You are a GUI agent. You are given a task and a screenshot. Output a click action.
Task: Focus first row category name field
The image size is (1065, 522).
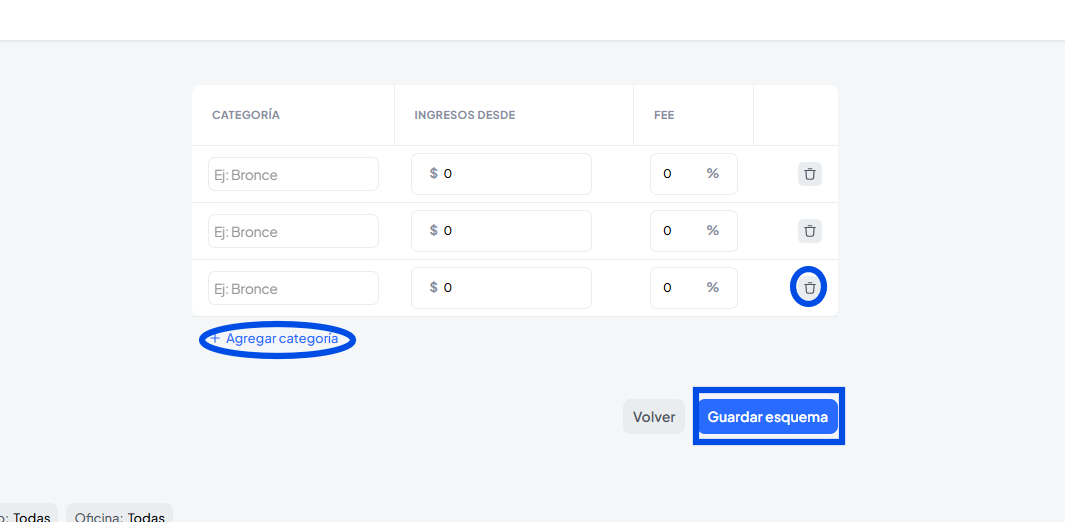[x=293, y=174]
